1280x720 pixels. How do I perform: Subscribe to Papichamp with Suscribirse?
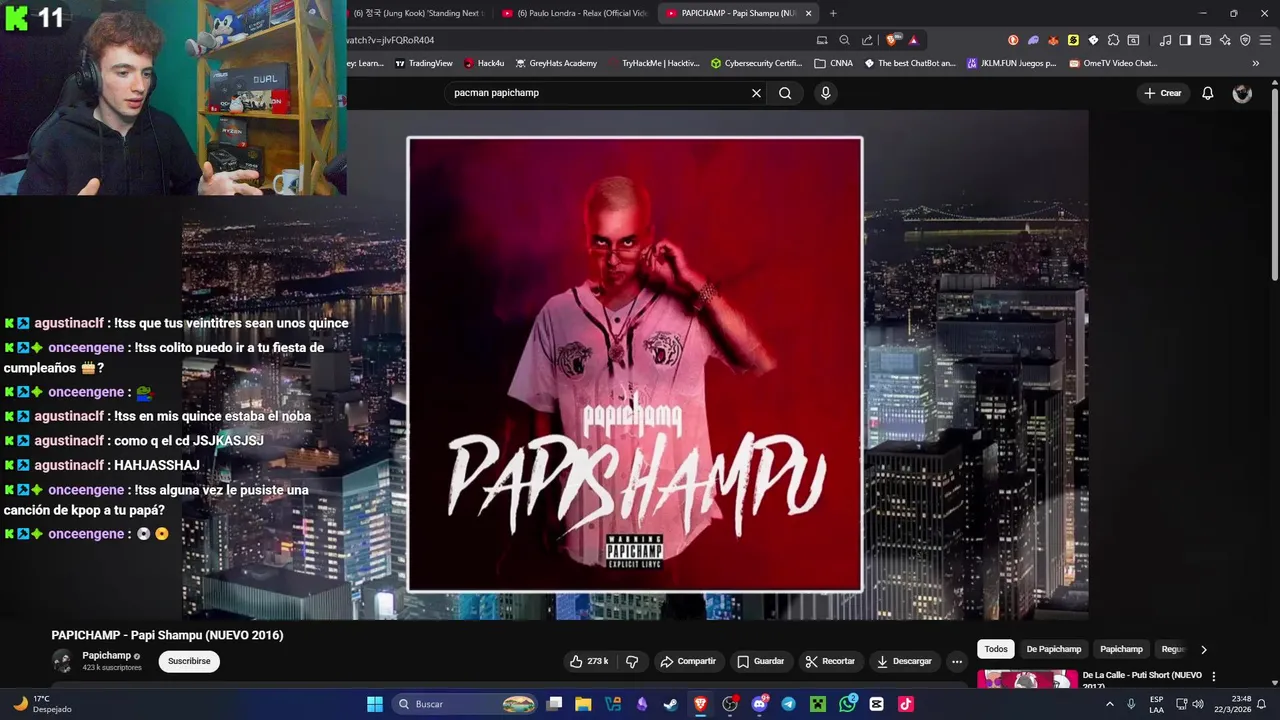tap(189, 661)
